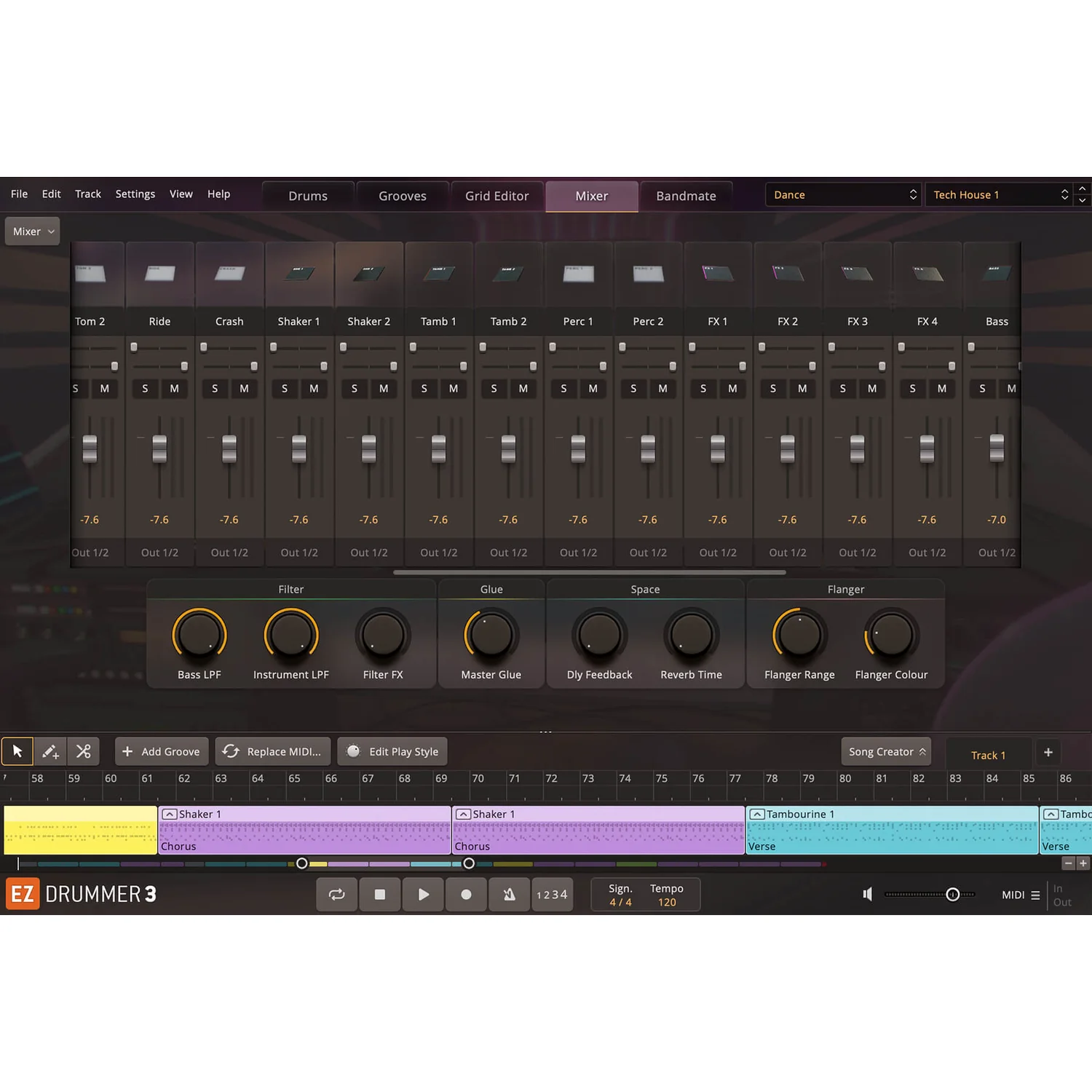
Task: Select the arrow pointer tool
Action: pos(17,751)
